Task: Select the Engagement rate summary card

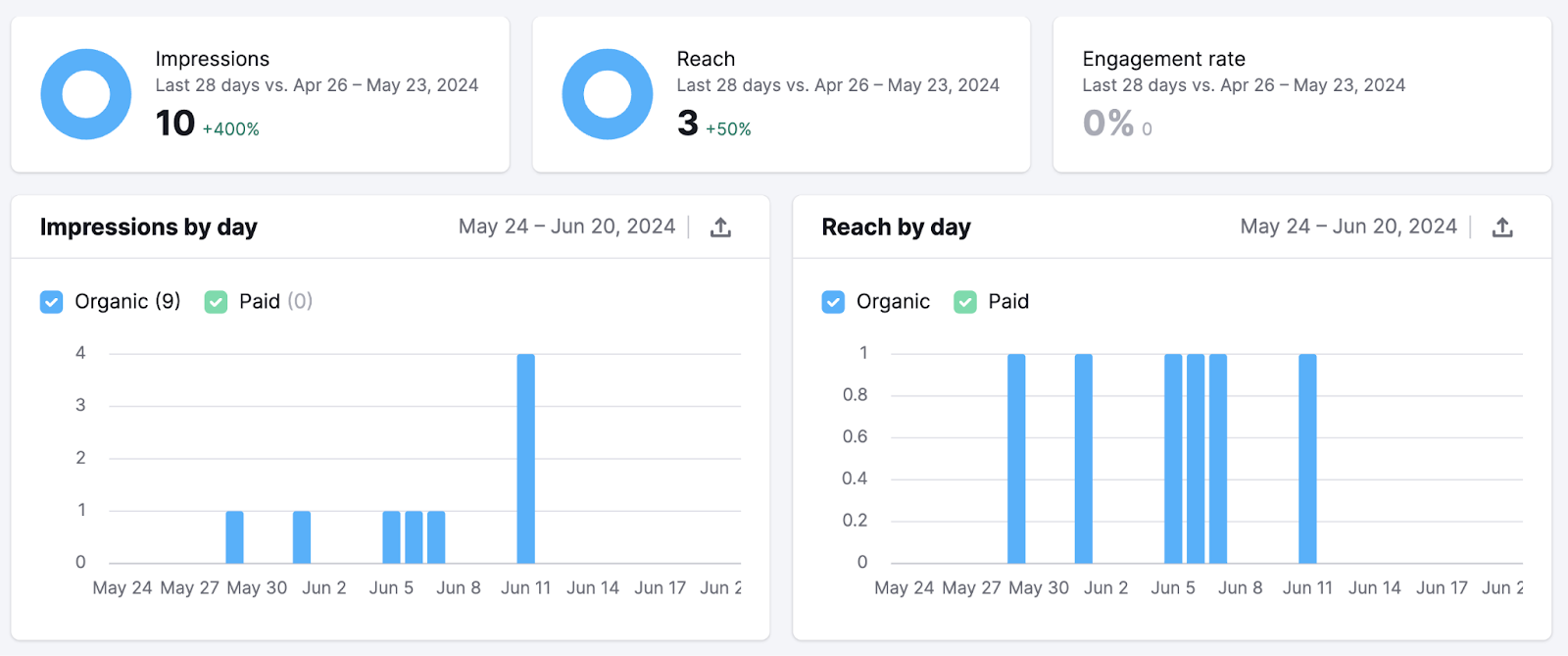Action: pyautogui.click(x=1301, y=94)
